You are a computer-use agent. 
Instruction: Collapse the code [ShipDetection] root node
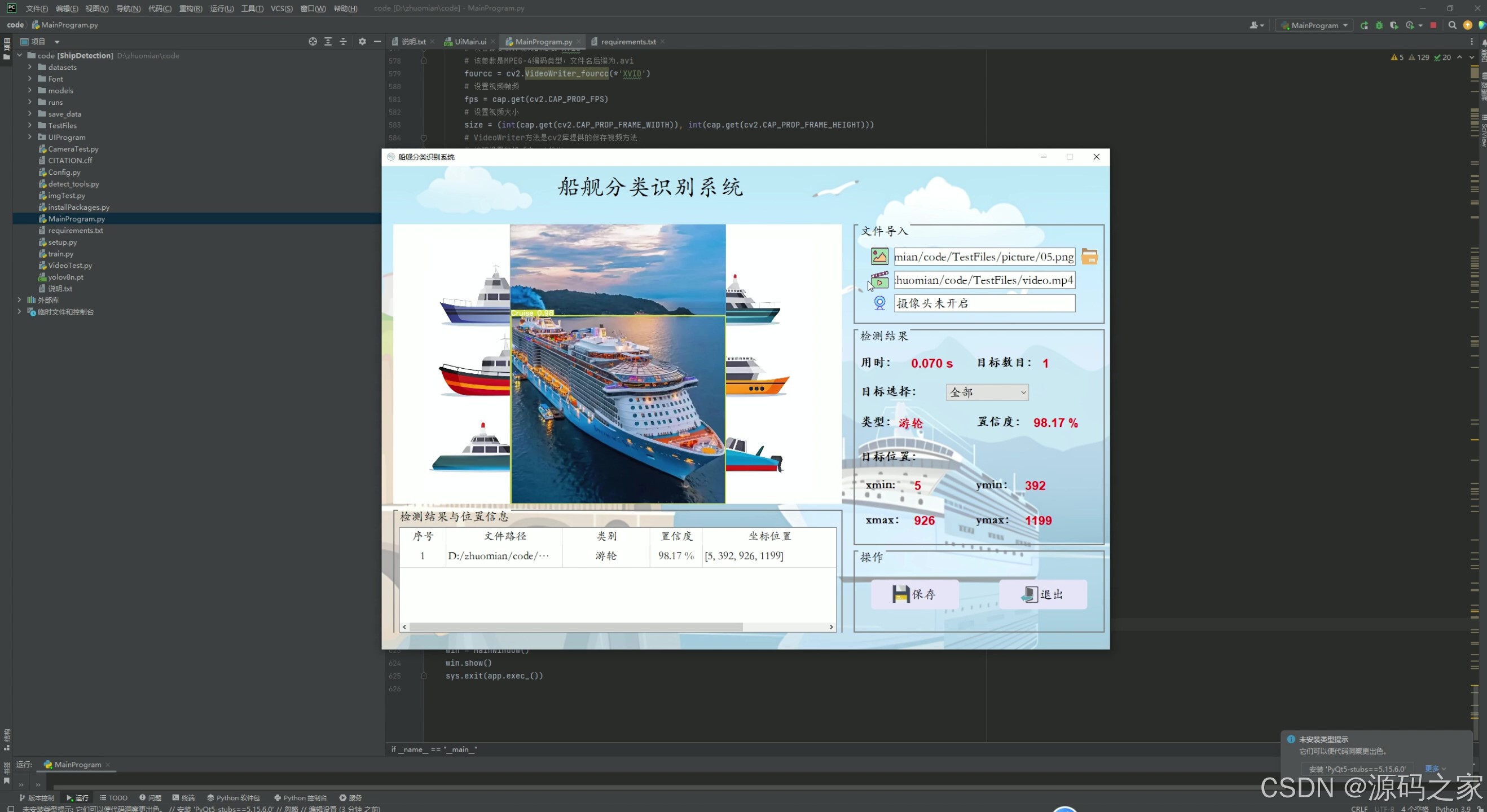tap(20, 55)
